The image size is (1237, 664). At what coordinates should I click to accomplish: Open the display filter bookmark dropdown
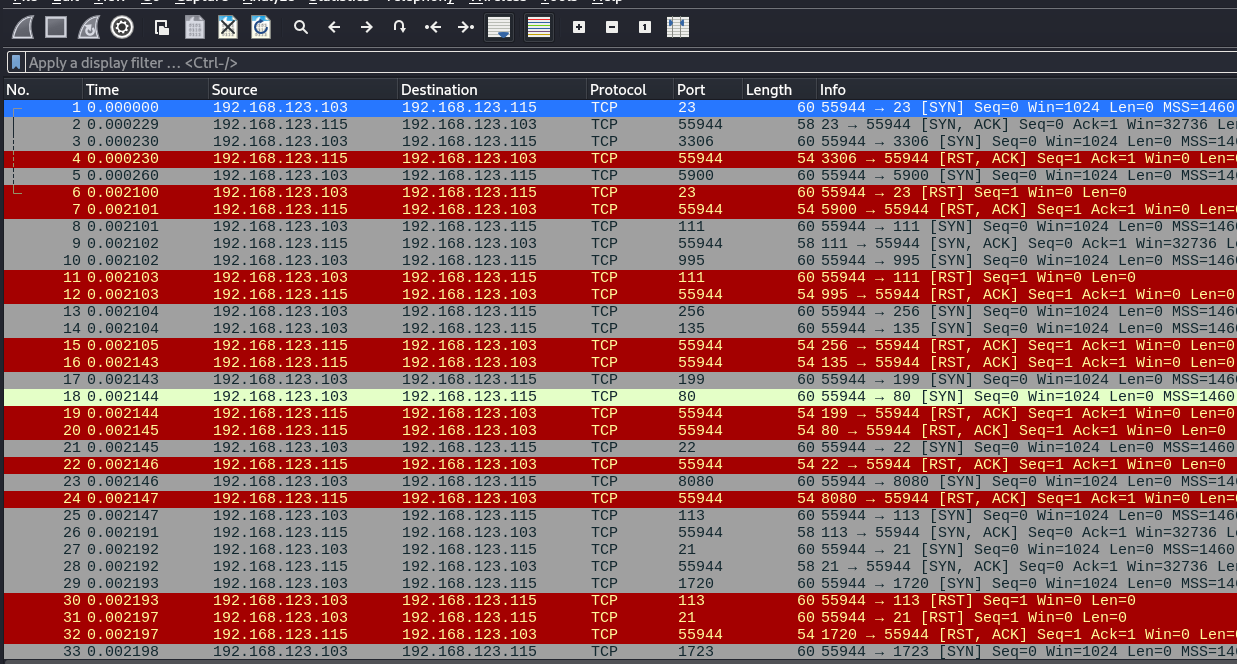click(16, 62)
